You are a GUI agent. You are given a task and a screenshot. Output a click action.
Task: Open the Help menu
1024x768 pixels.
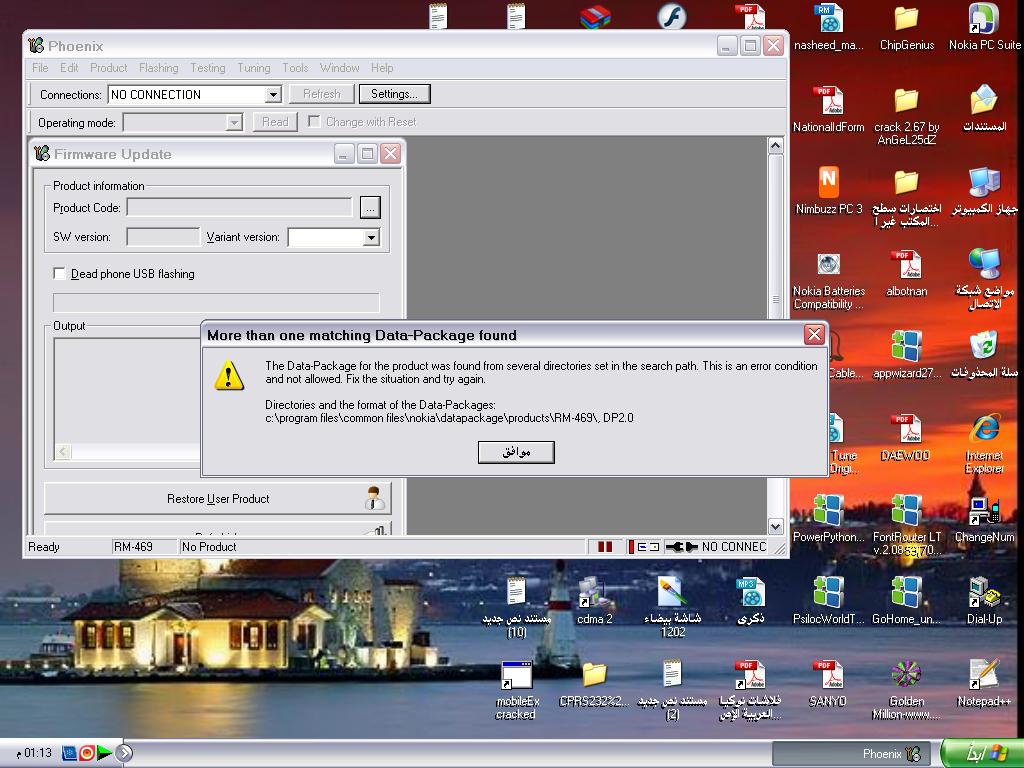coord(382,68)
